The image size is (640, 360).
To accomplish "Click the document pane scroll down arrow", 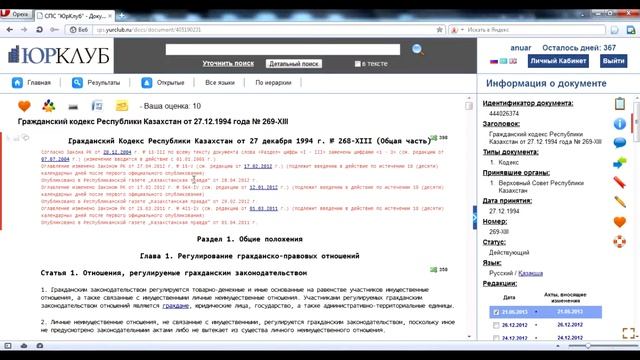I will pos(469,337).
